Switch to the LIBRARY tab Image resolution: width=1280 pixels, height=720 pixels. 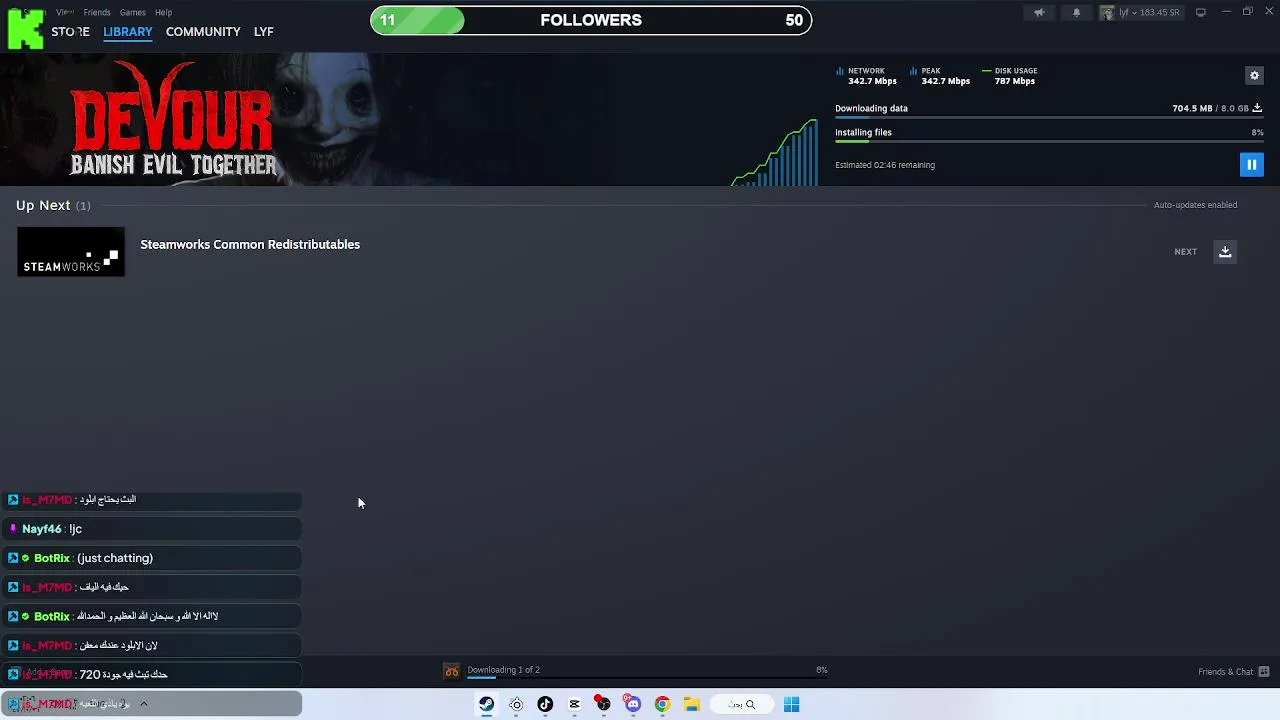pos(128,31)
